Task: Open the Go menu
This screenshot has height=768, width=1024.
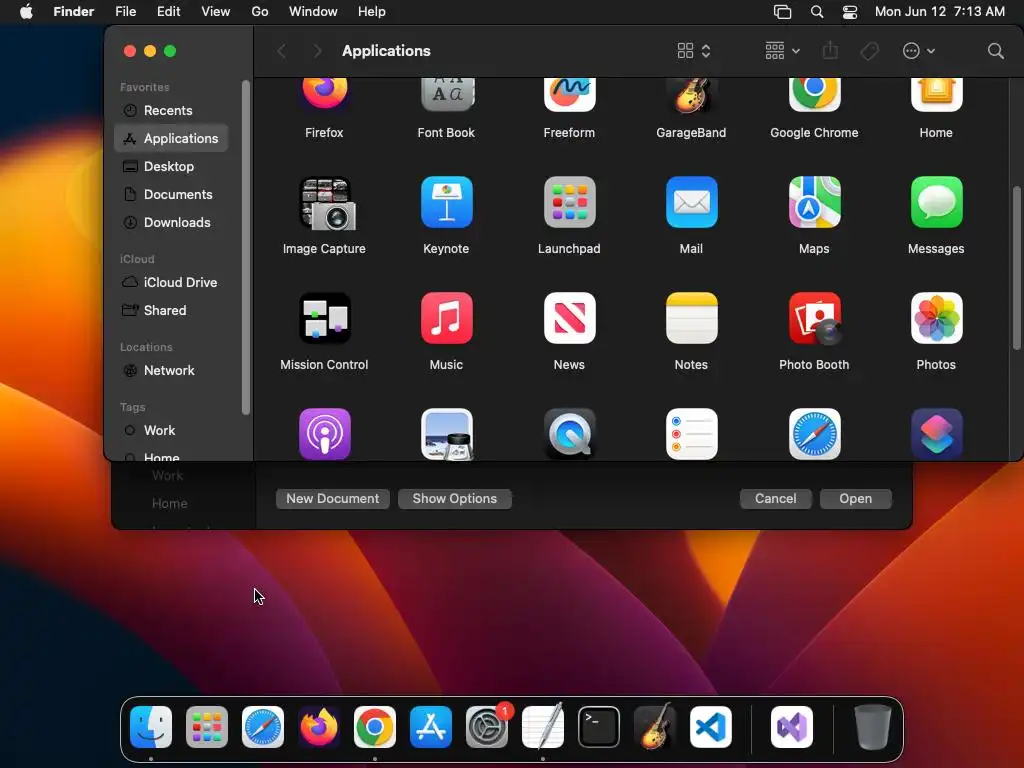Action: (260, 12)
